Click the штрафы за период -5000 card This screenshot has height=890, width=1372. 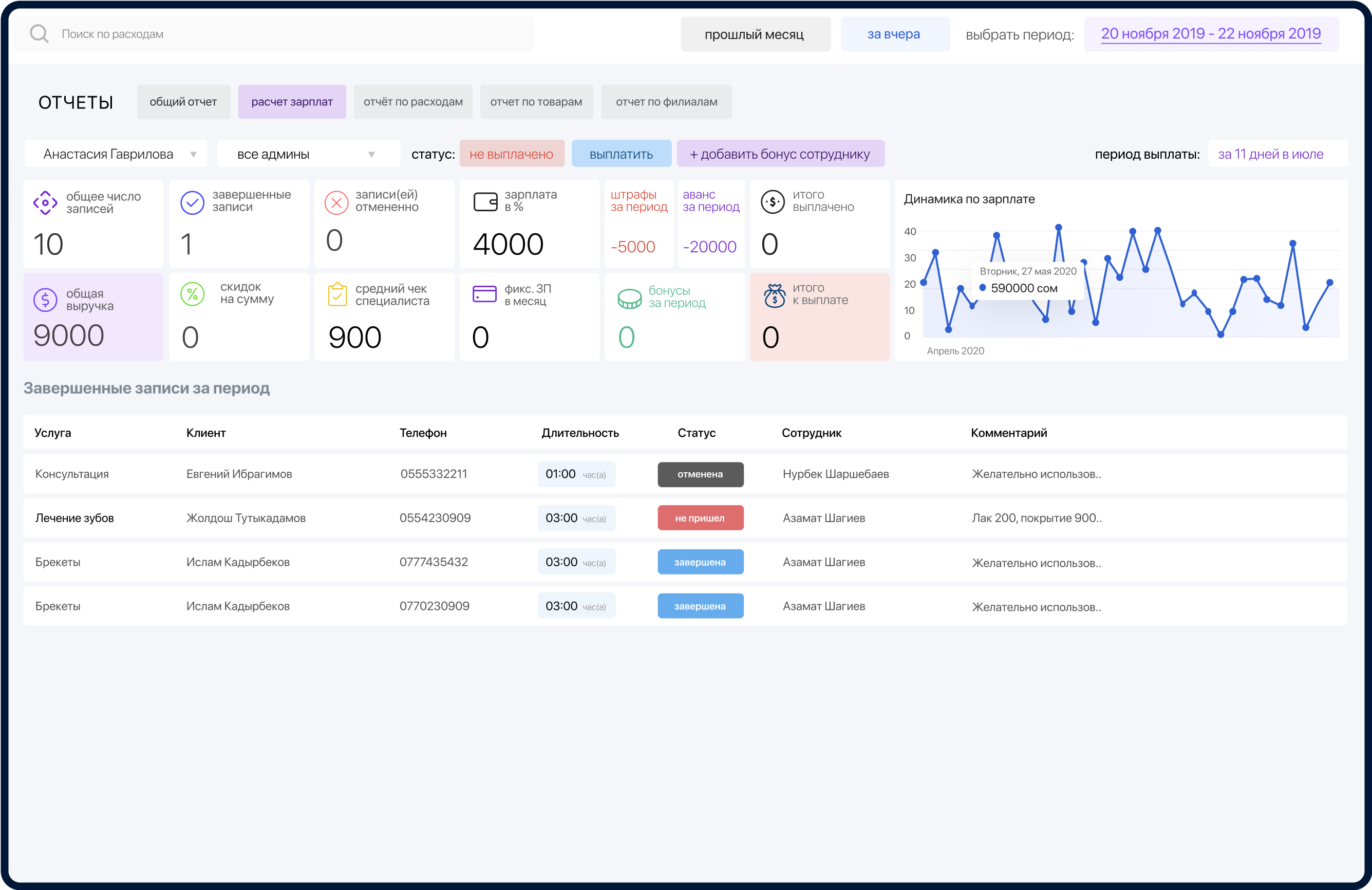(638, 223)
